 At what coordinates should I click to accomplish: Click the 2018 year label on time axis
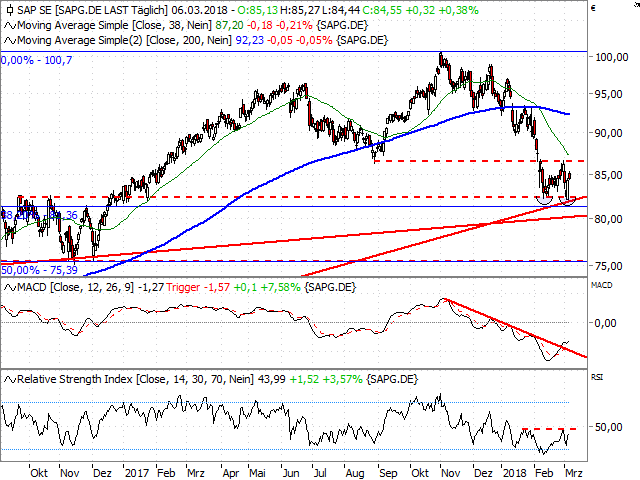coord(514,473)
